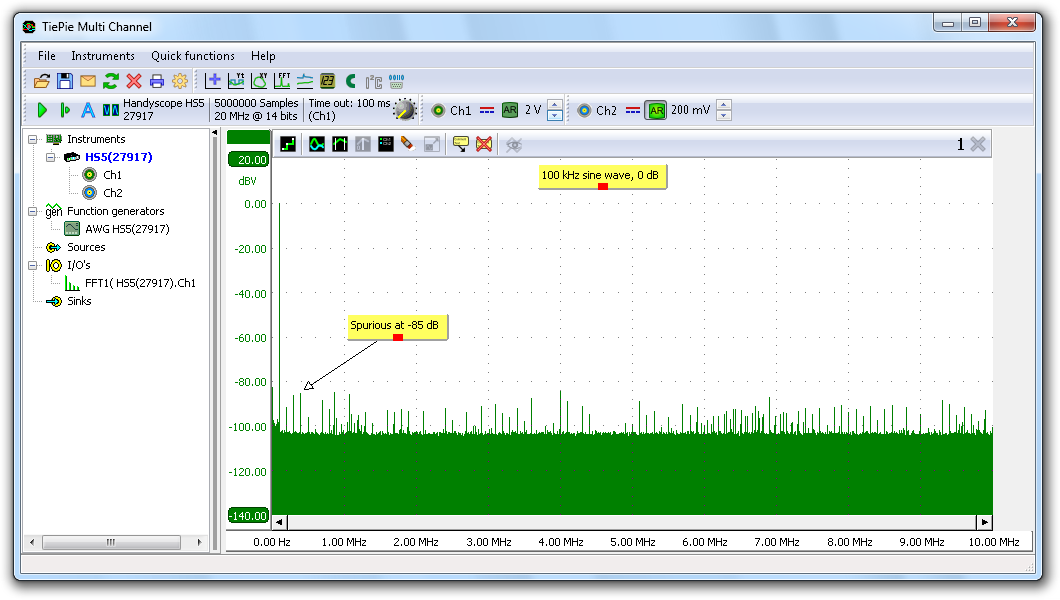This screenshot has width=1060, height=600.
Task: Click the time out adjustment knob
Action: click(404, 110)
